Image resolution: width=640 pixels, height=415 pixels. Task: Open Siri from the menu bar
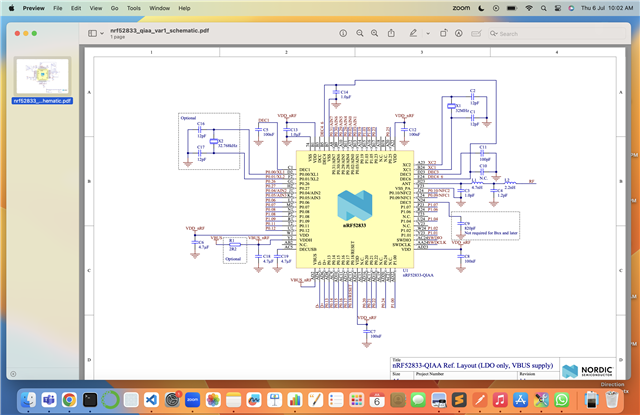pyautogui.click(x=571, y=8)
